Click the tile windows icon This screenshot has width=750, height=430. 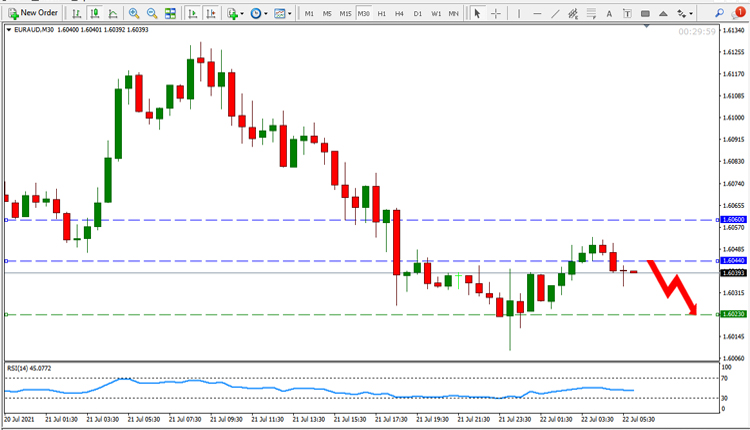tap(170, 13)
